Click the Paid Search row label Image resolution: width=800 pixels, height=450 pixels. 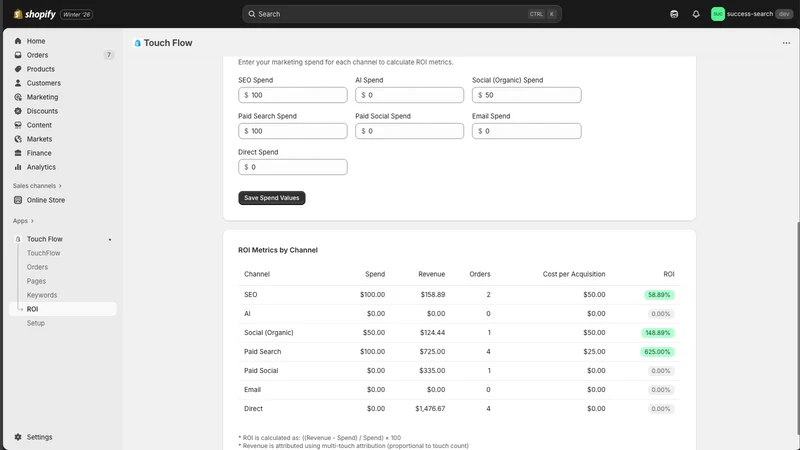coord(262,352)
